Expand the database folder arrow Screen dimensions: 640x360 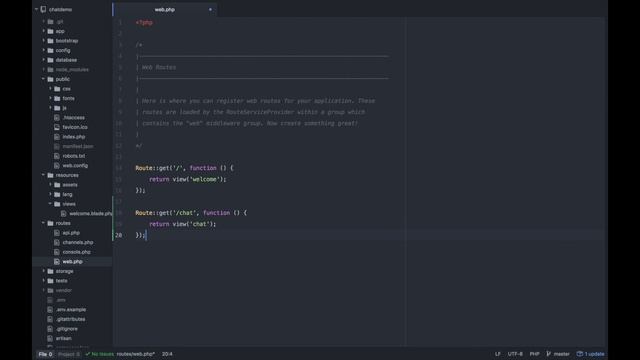[x=44, y=60]
